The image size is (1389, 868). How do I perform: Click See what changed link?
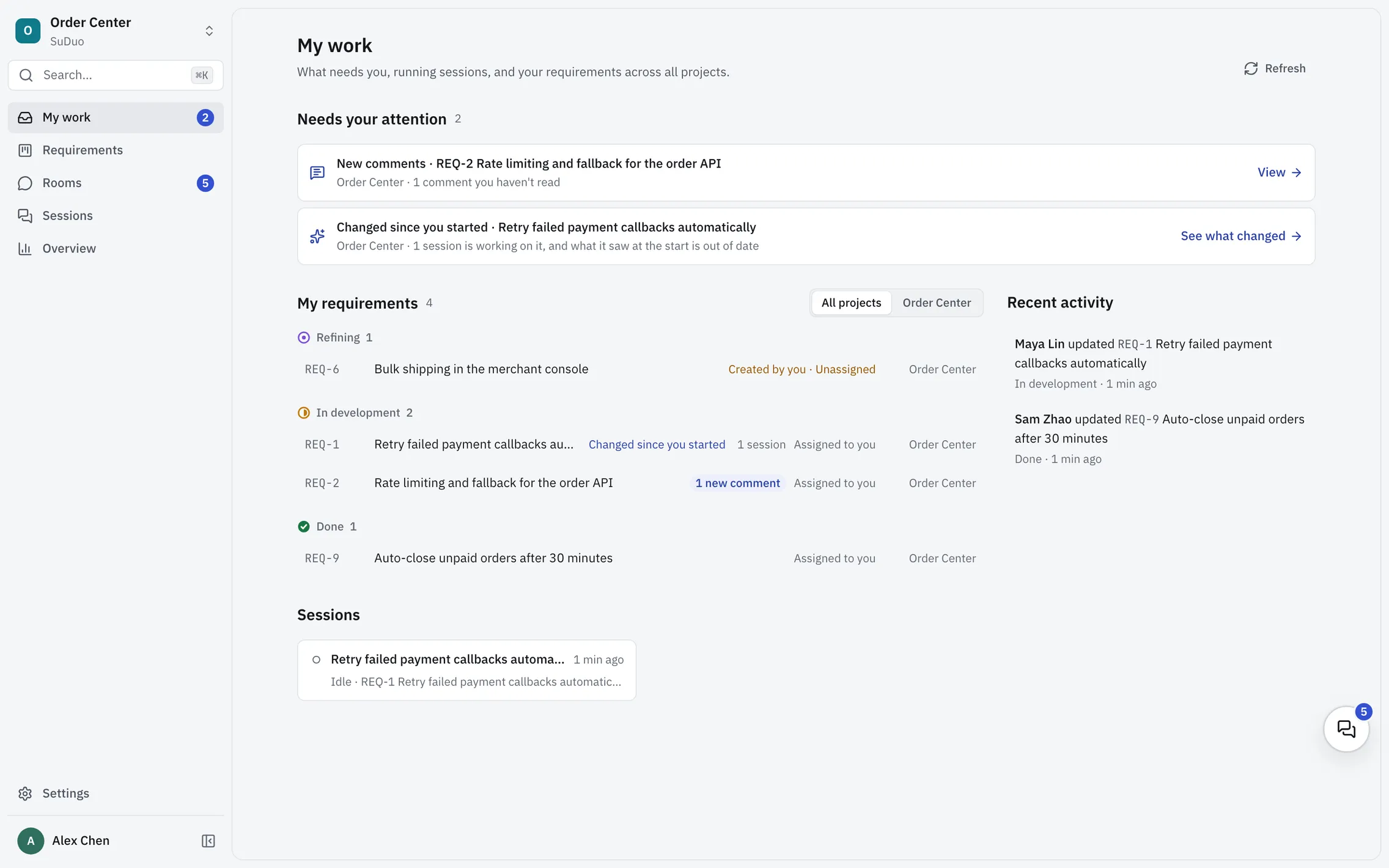(x=1241, y=236)
